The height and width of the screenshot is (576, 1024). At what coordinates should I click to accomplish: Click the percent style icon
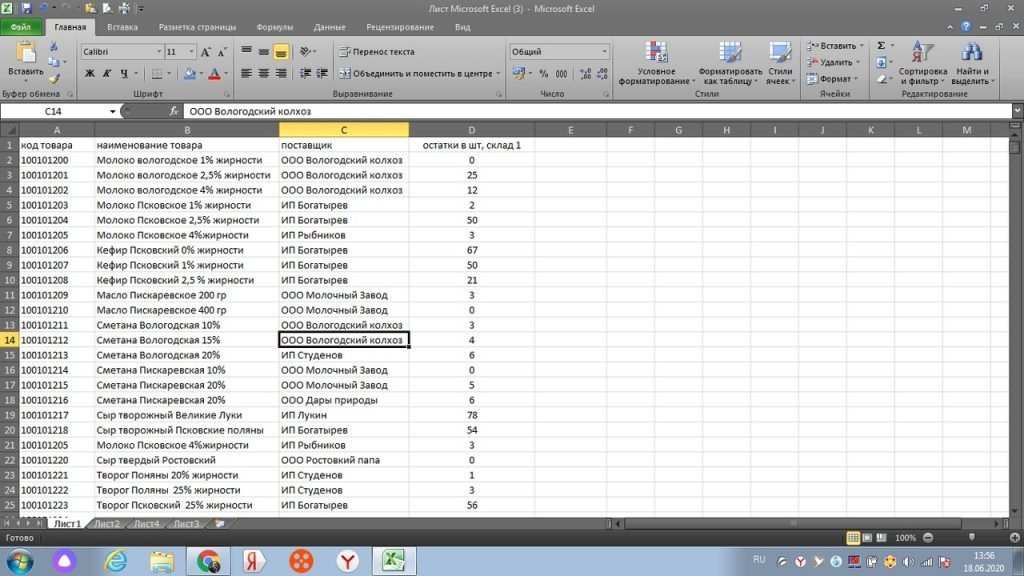tap(544, 73)
